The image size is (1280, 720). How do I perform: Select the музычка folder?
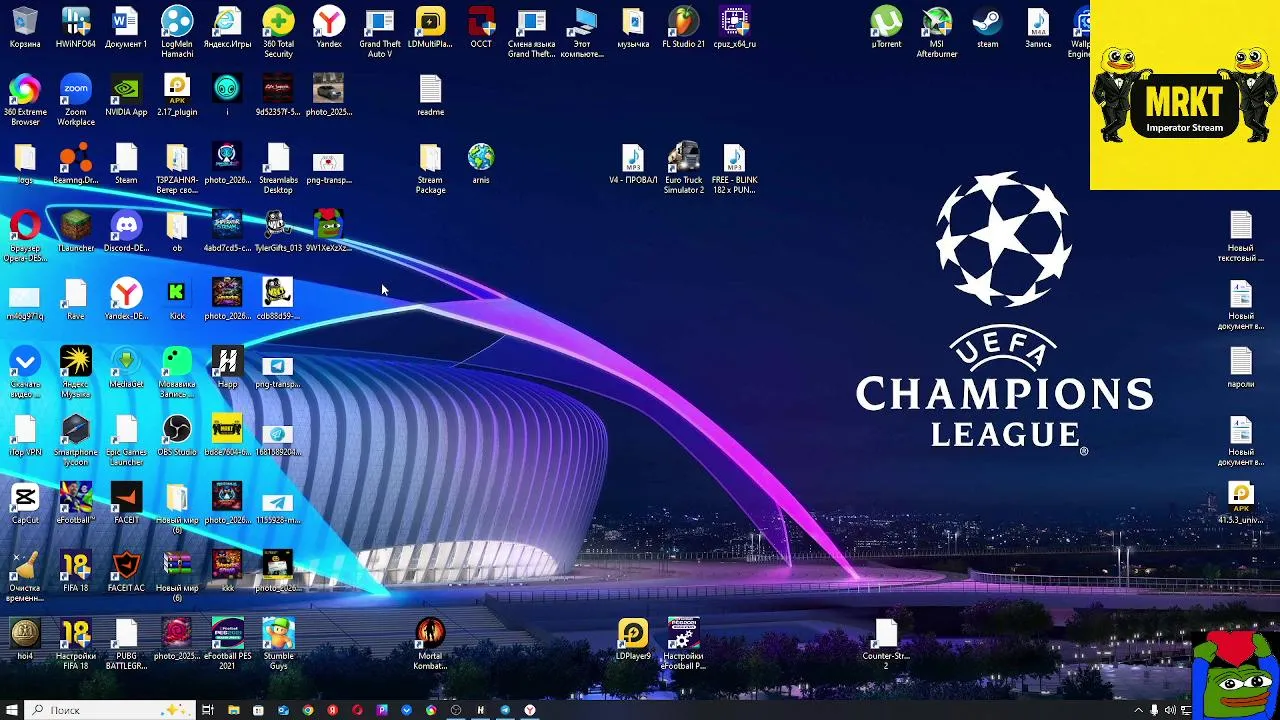coord(633,28)
